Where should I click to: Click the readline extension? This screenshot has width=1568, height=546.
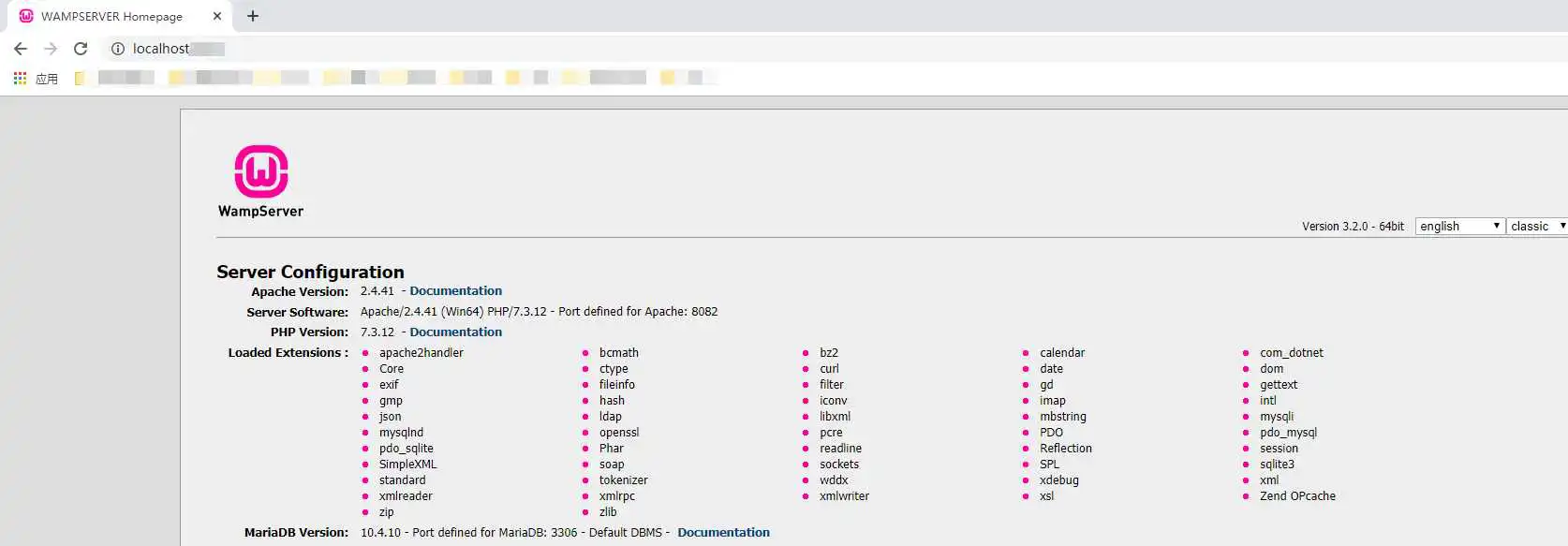[x=840, y=449]
